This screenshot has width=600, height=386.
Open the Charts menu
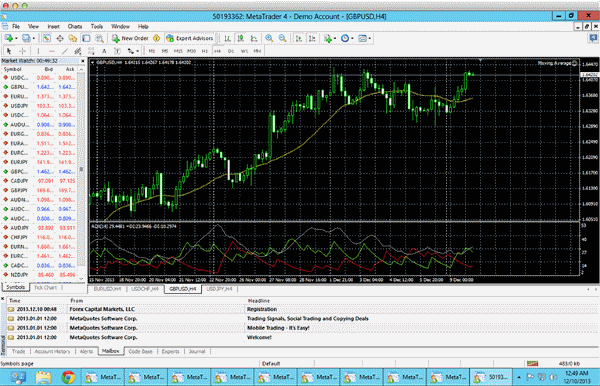pyautogui.click(x=75, y=26)
